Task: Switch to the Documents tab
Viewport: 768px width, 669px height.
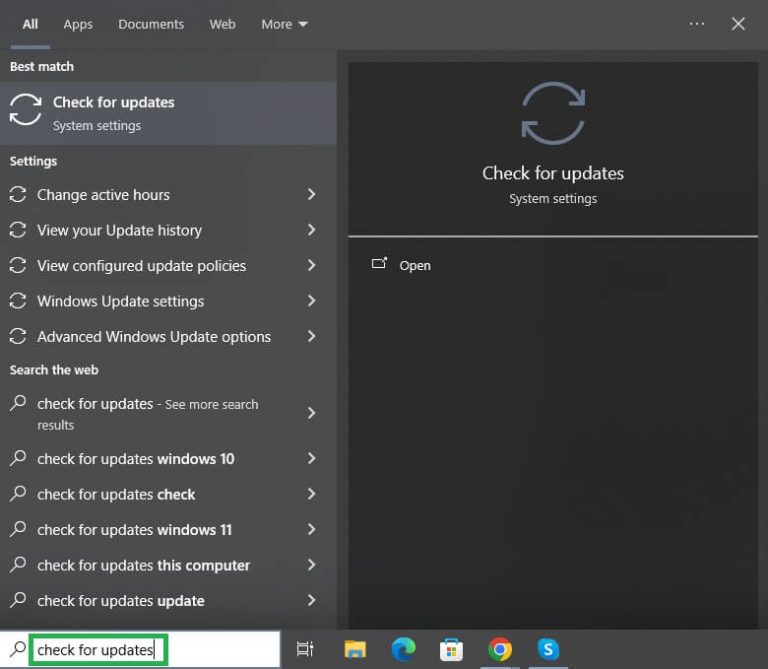Action: 151,24
